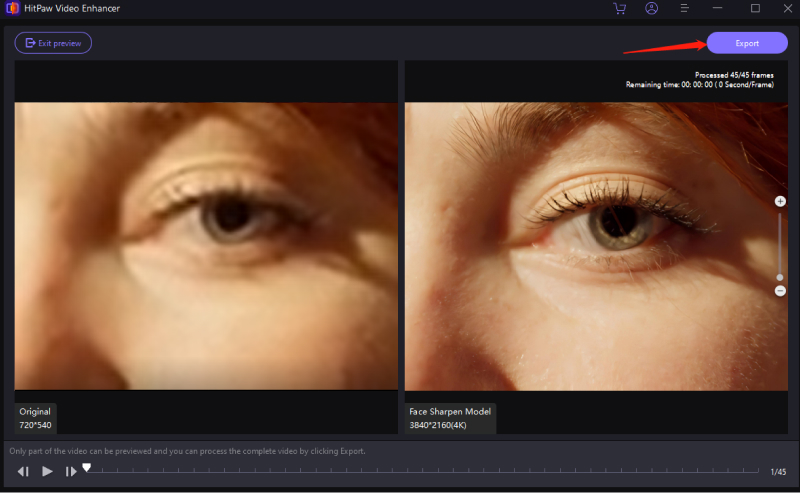Click the Original 720*540 label
This screenshot has width=800, height=493.
click(x=36, y=418)
